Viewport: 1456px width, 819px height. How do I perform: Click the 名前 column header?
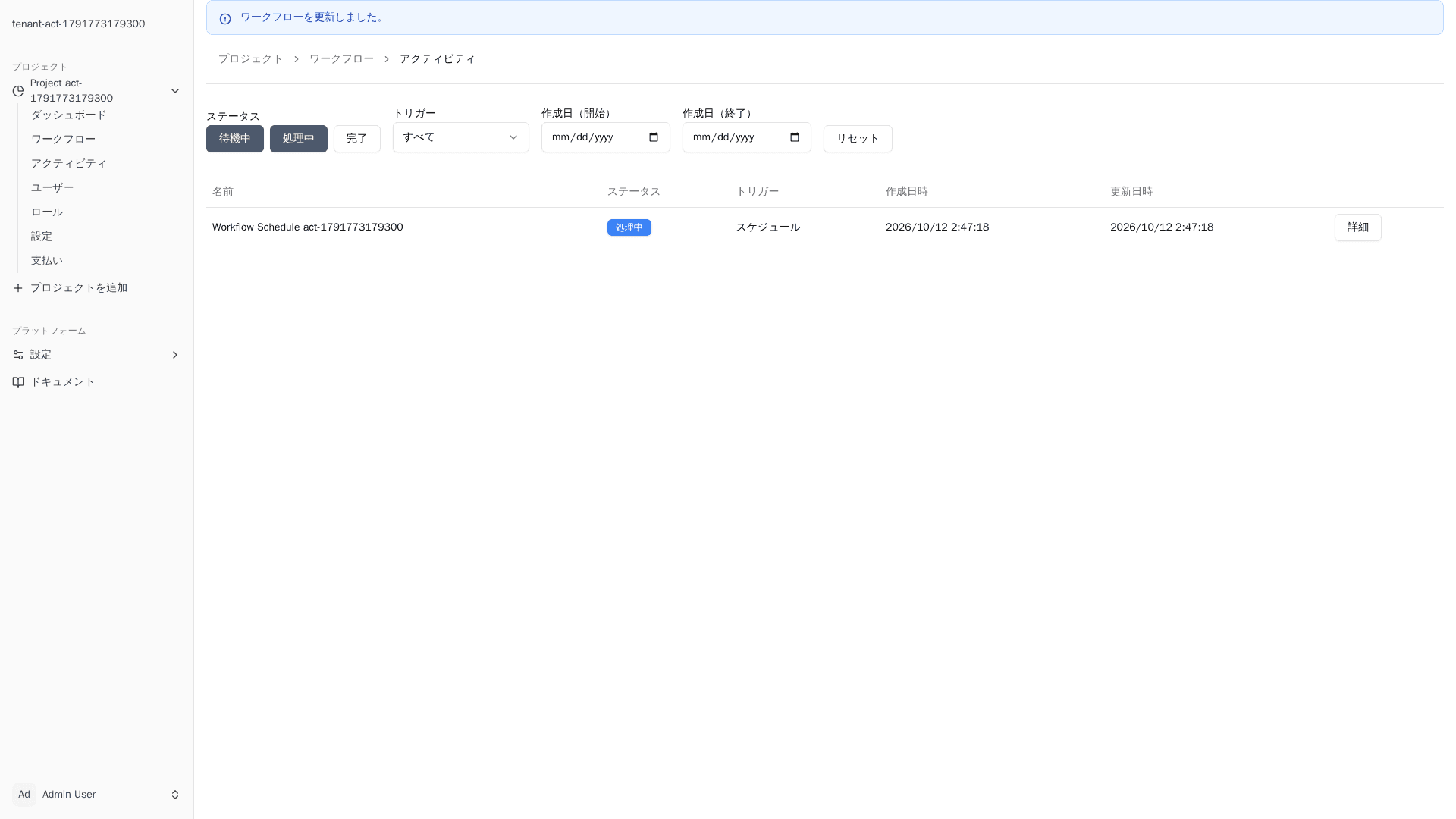223,192
